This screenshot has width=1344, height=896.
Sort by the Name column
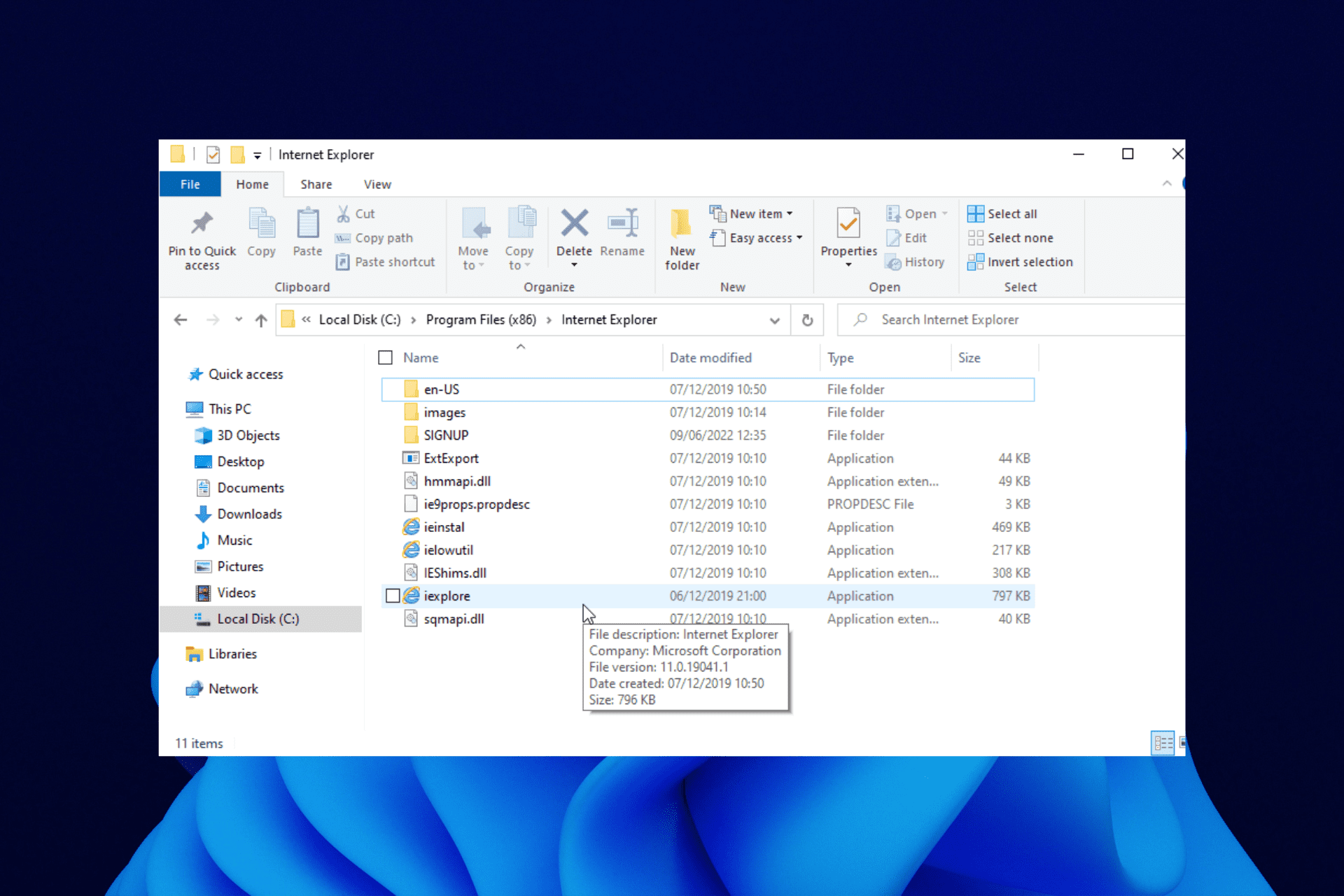click(x=421, y=358)
